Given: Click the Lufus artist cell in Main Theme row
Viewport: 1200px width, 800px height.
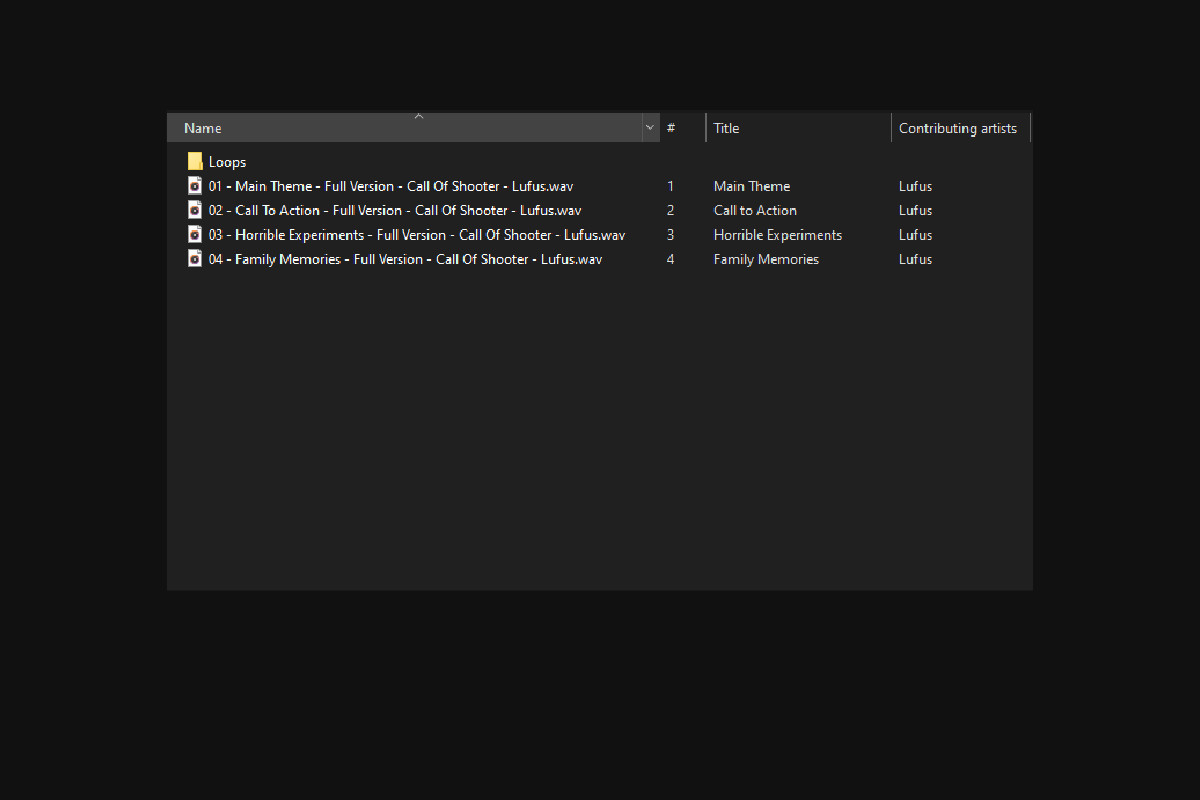Looking at the screenshot, I should coord(915,186).
